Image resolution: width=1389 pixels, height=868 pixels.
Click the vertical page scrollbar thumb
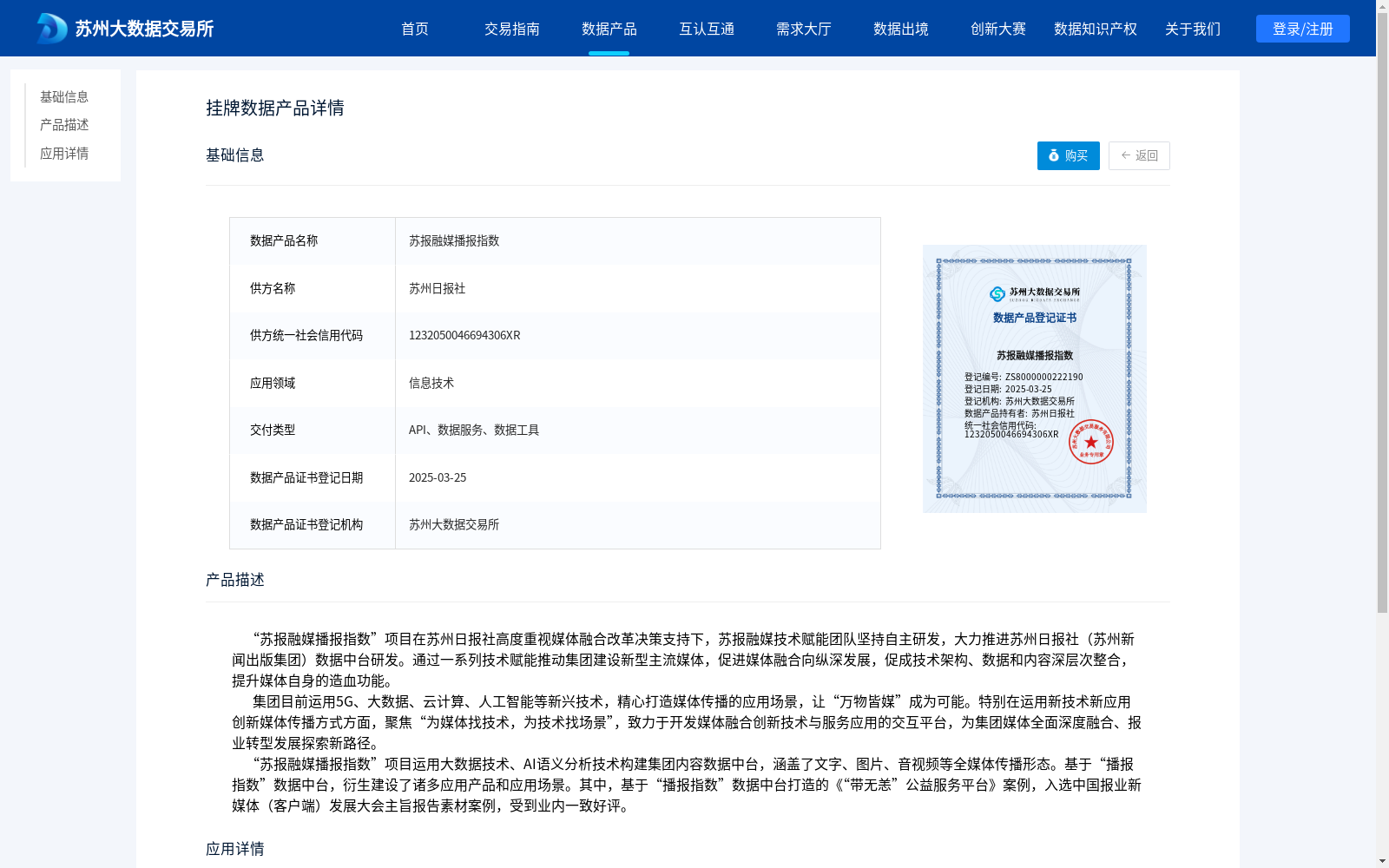click(1382, 312)
